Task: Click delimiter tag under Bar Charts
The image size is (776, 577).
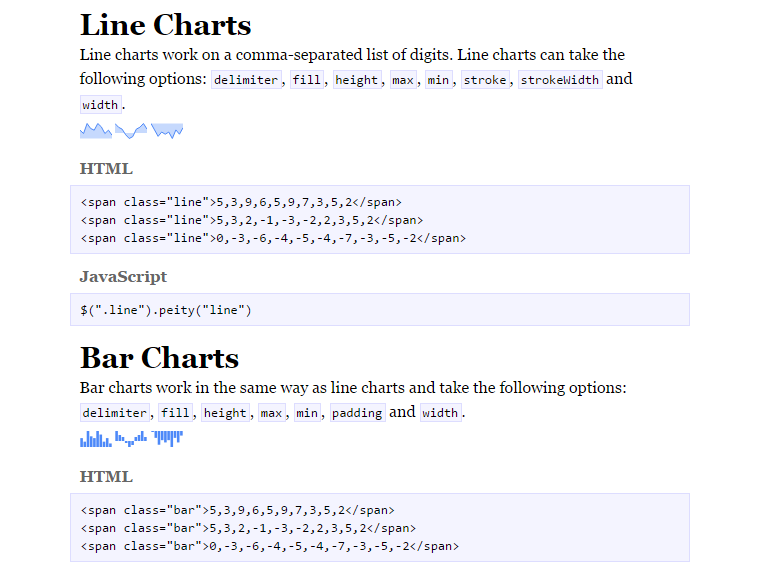Action: pyautogui.click(x=115, y=413)
